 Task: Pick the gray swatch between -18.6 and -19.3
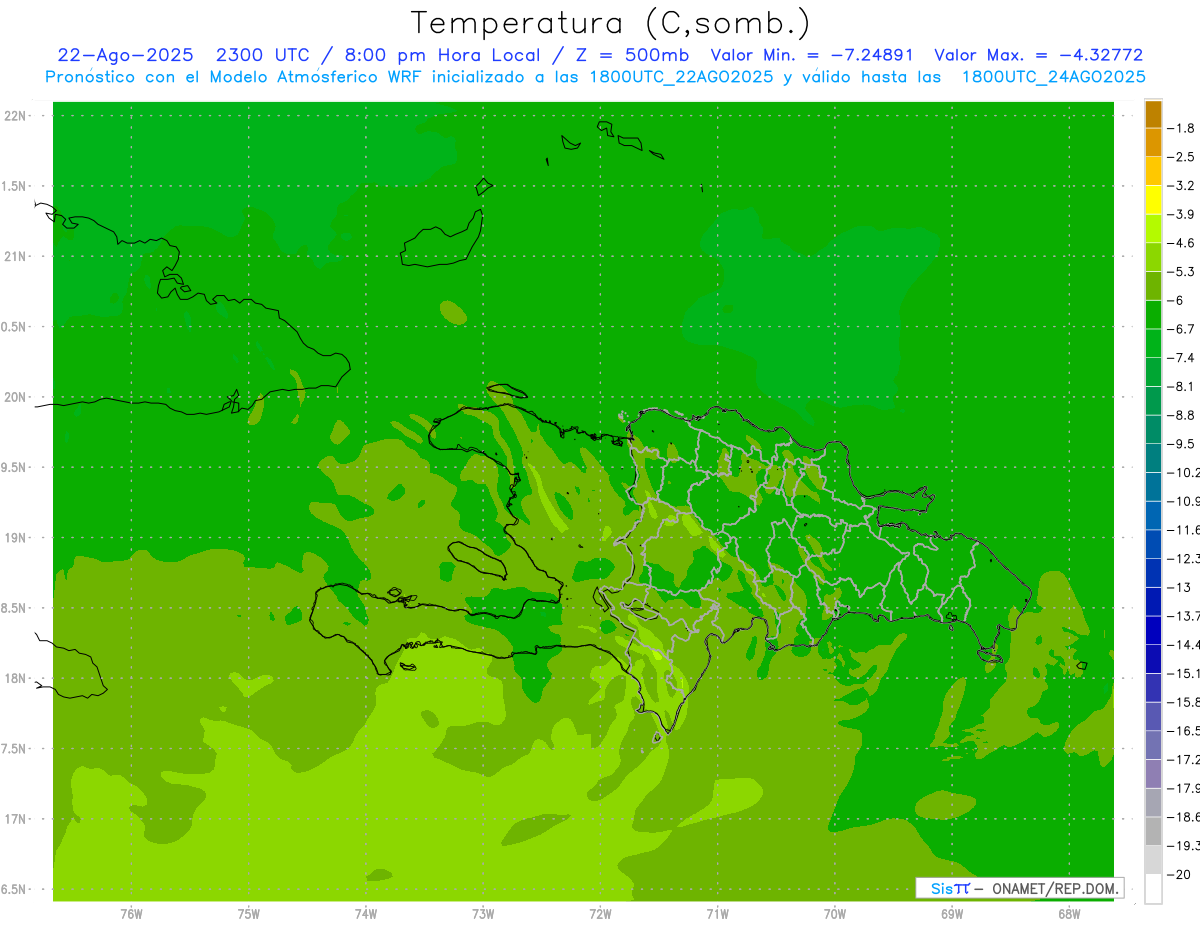coord(1153,831)
